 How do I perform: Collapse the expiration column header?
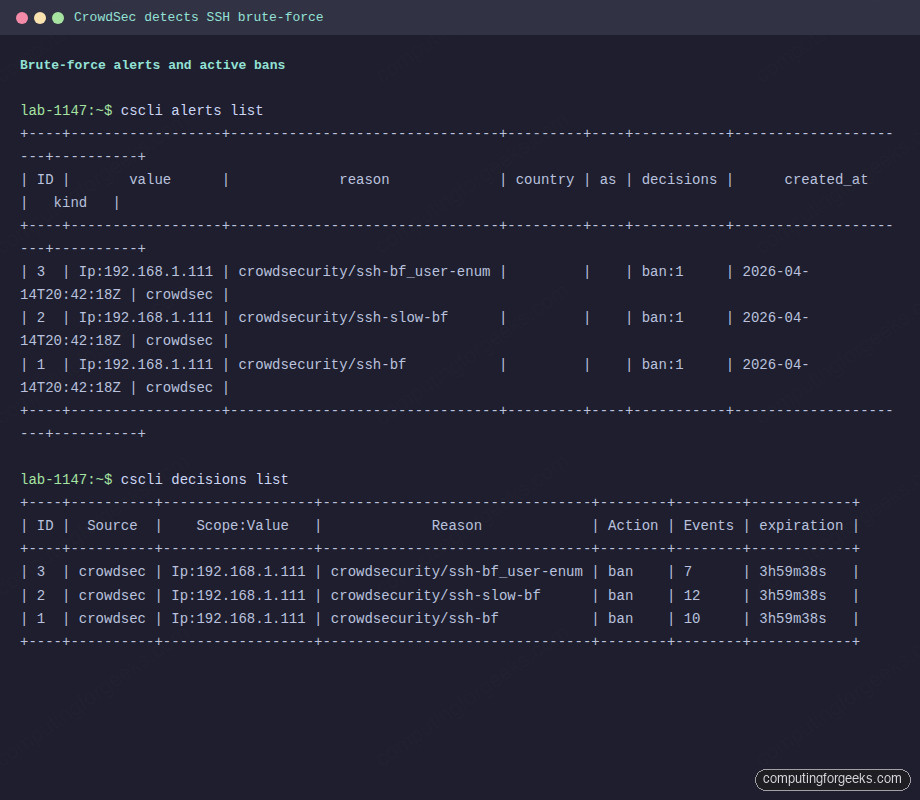801,524
